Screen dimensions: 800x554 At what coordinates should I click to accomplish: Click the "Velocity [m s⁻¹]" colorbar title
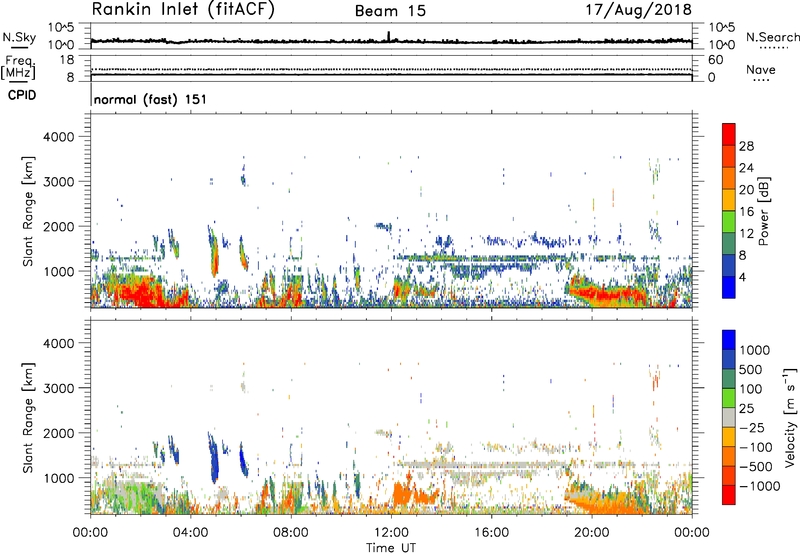pyautogui.click(x=790, y=417)
